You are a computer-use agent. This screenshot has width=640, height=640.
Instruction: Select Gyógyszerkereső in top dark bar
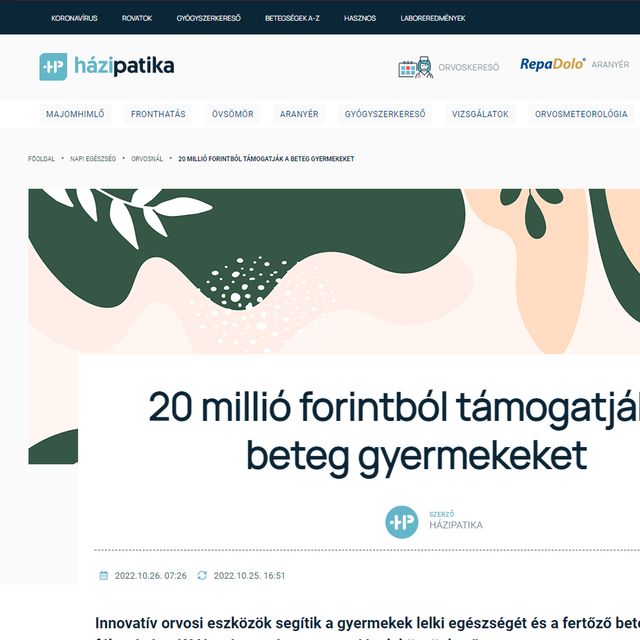[x=209, y=18]
